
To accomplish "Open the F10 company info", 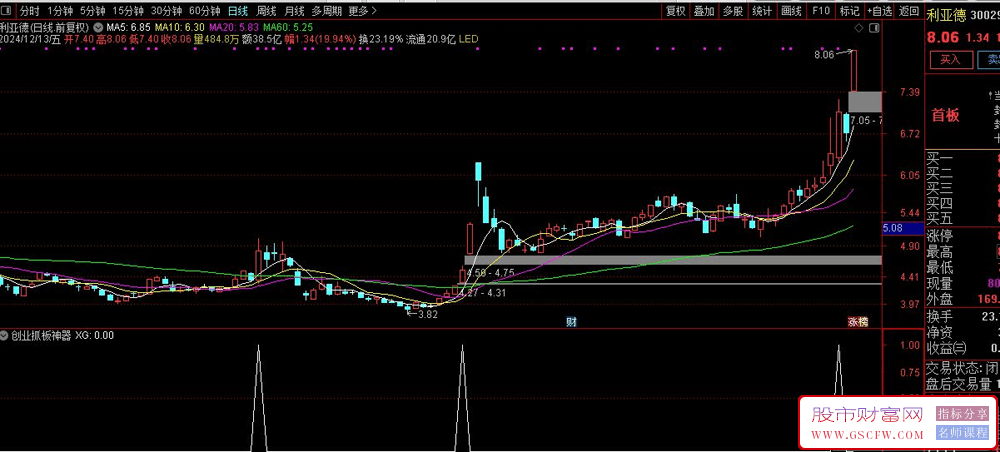I will [x=820, y=11].
